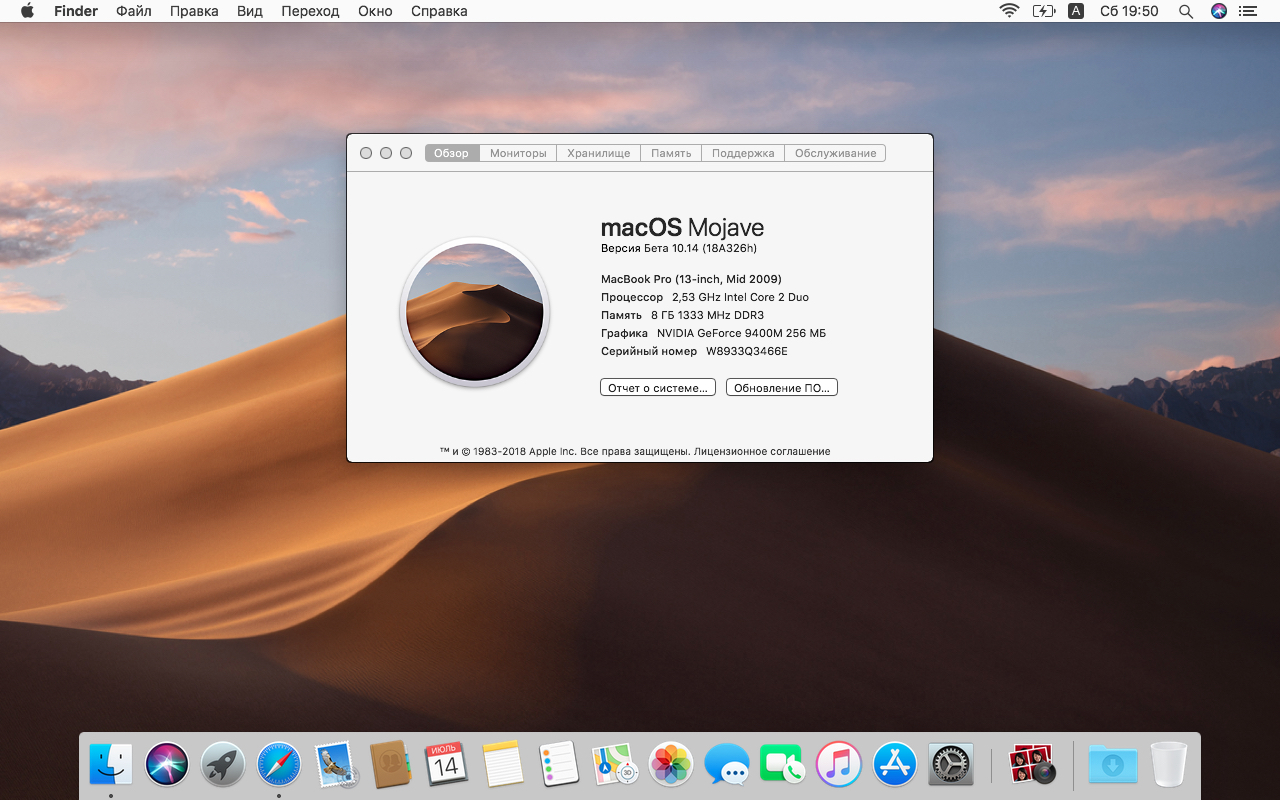
Task: Open Messages speech bubble icon
Action: 727,765
